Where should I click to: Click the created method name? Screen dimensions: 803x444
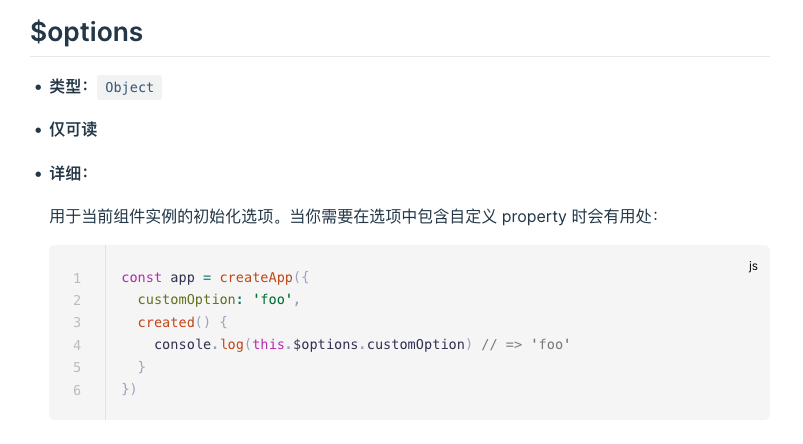pyautogui.click(x=166, y=322)
